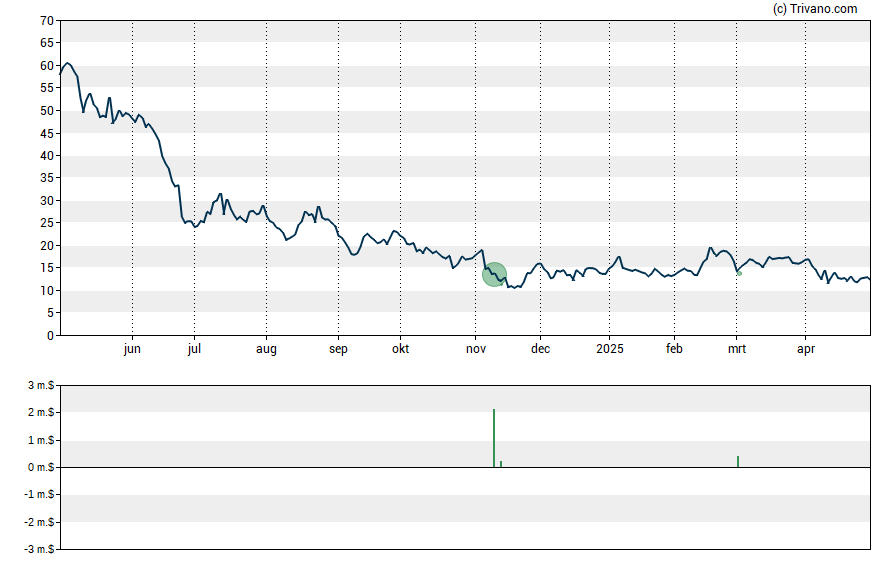Click the '30' y-axis label
888x565 pixels.
[x=47, y=201]
